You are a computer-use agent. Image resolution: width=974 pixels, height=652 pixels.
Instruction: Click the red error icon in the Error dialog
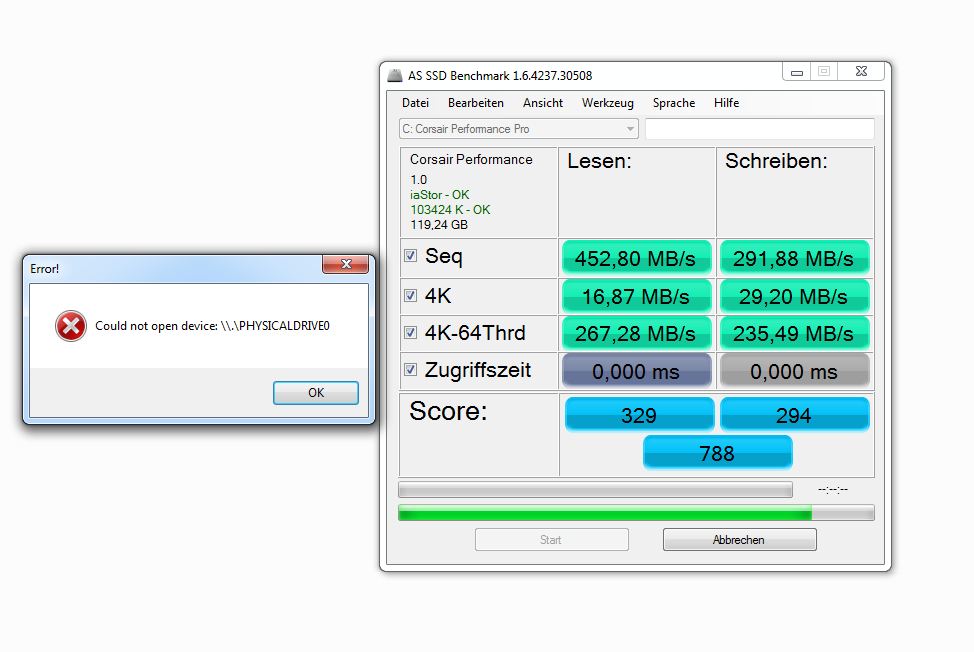click(x=71, y=326)
